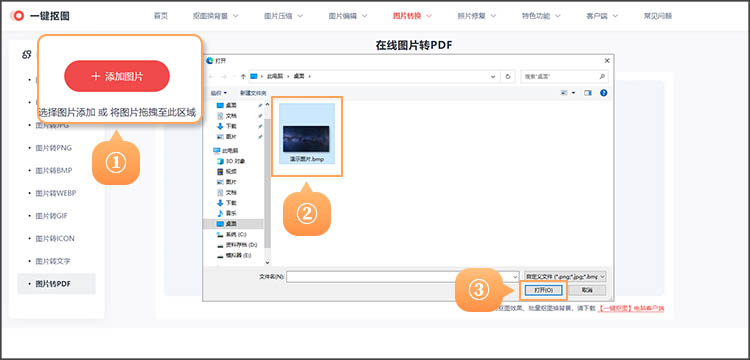This screenshot has width=750, height=360.
Task: Click the change view icon
Action: pos(564,92)
